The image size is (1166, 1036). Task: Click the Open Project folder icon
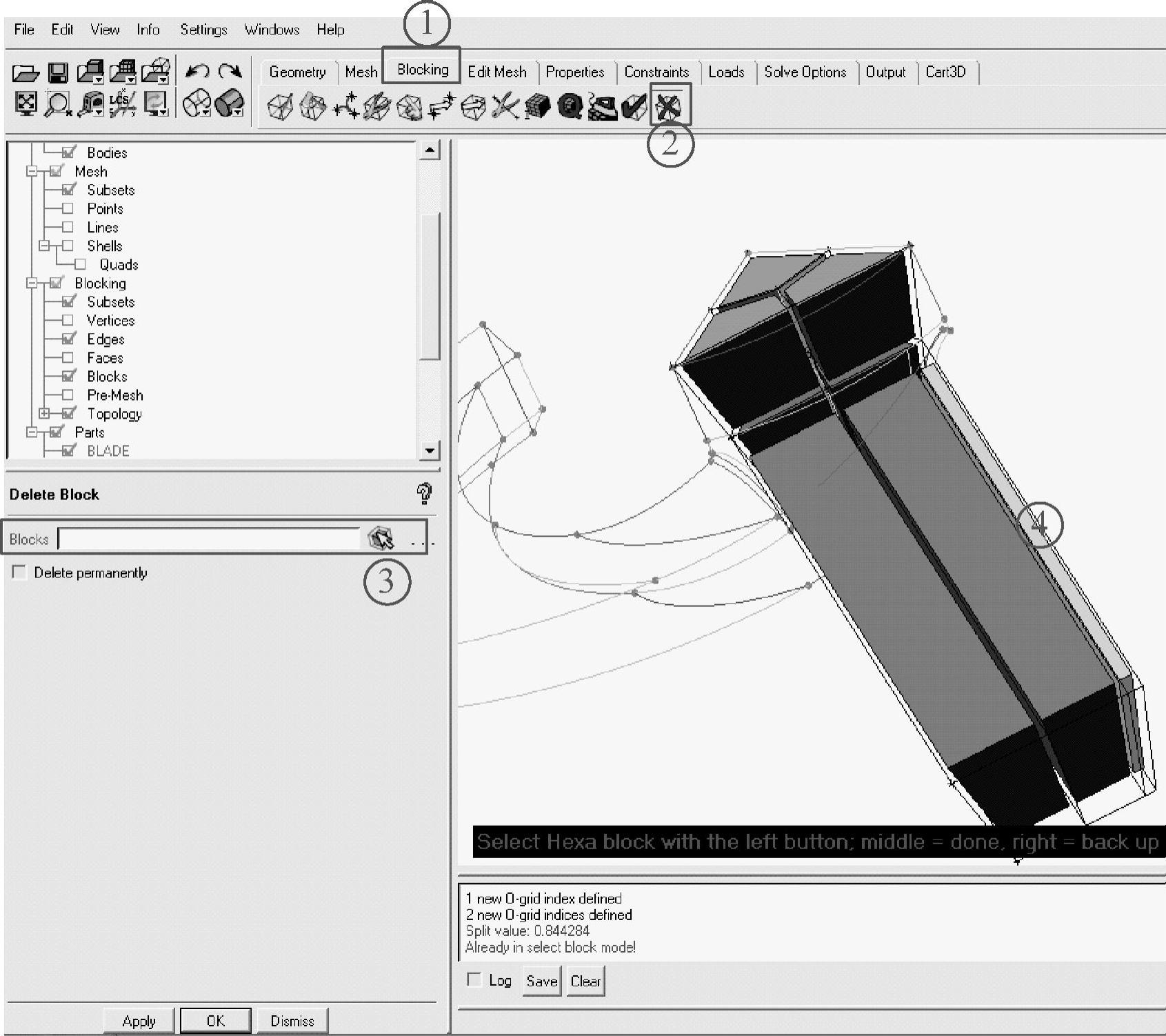26,72
